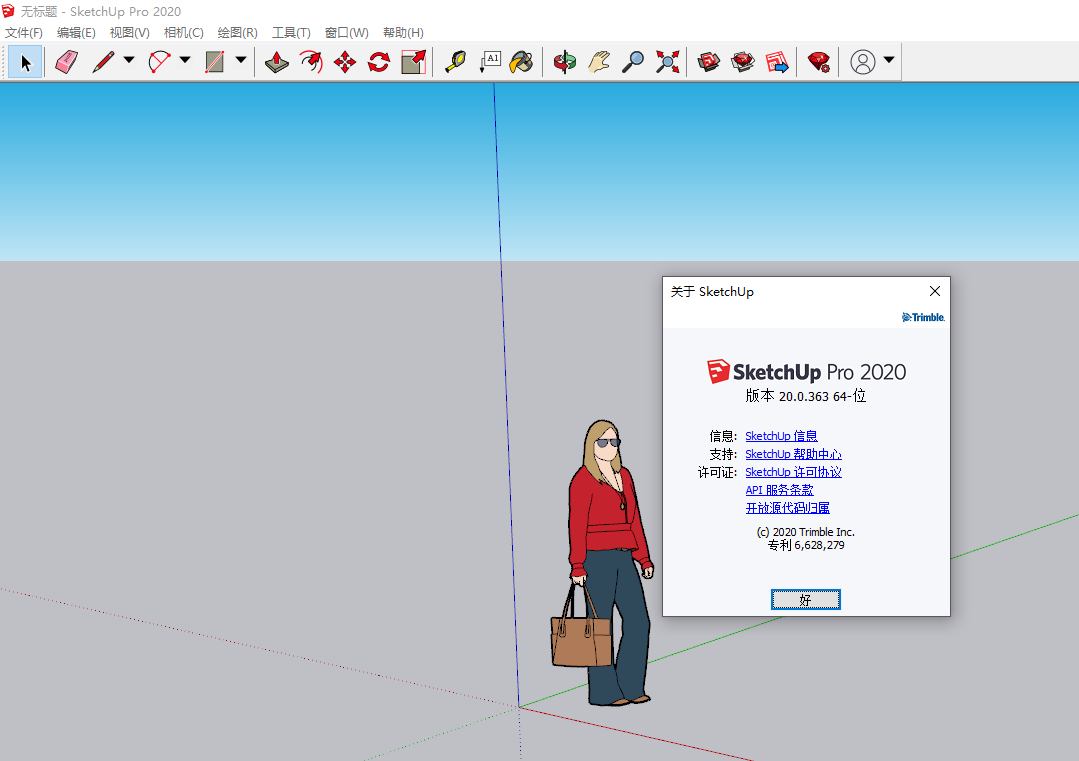Choose the Line pencil tool
The image size is (1079, 761).
tap(104, 62)
